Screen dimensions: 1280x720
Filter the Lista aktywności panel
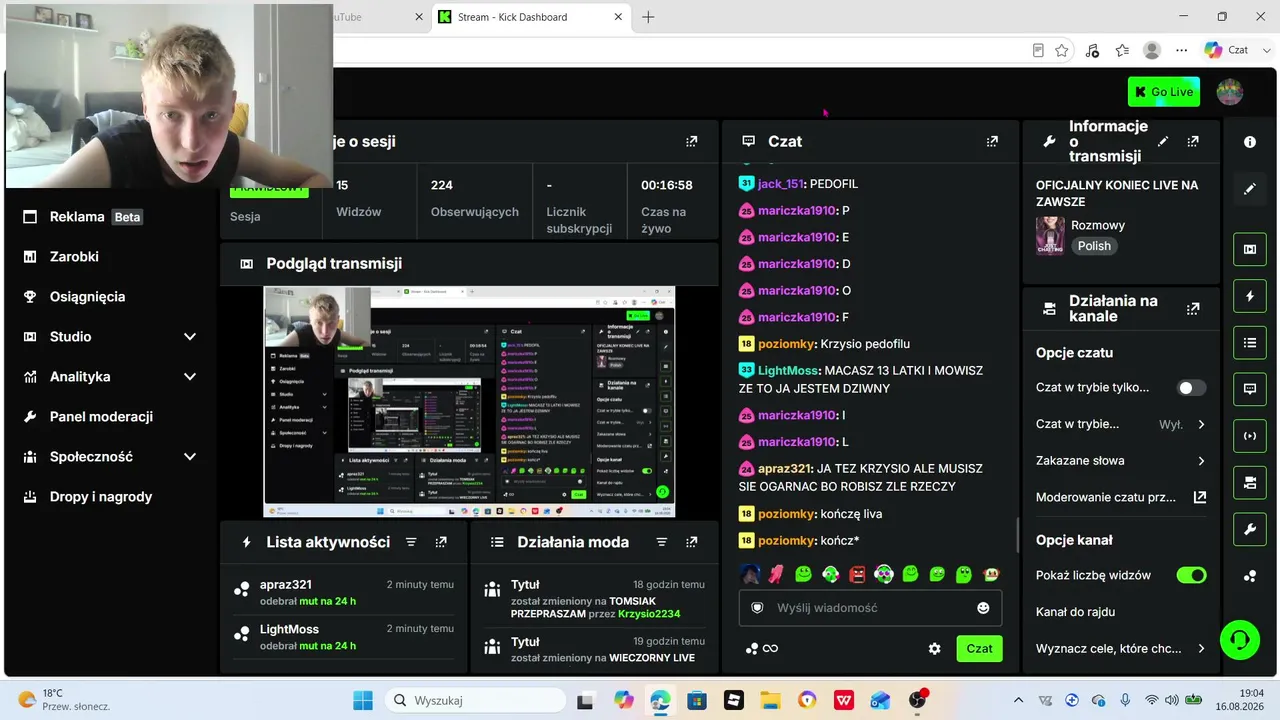pyautogui.click(x=411, y=542)
